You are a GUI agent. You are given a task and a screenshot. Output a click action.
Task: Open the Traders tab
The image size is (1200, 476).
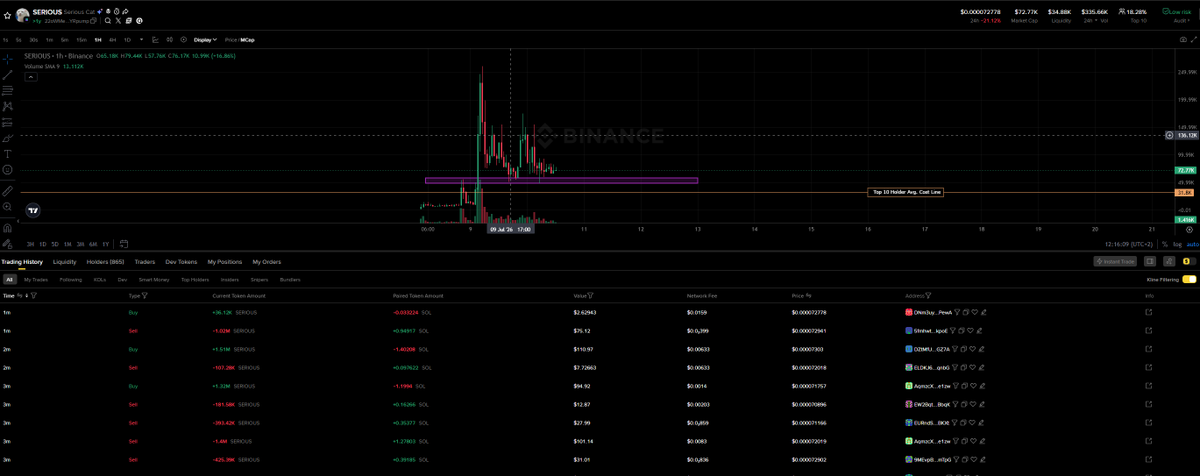click(145, 262)
